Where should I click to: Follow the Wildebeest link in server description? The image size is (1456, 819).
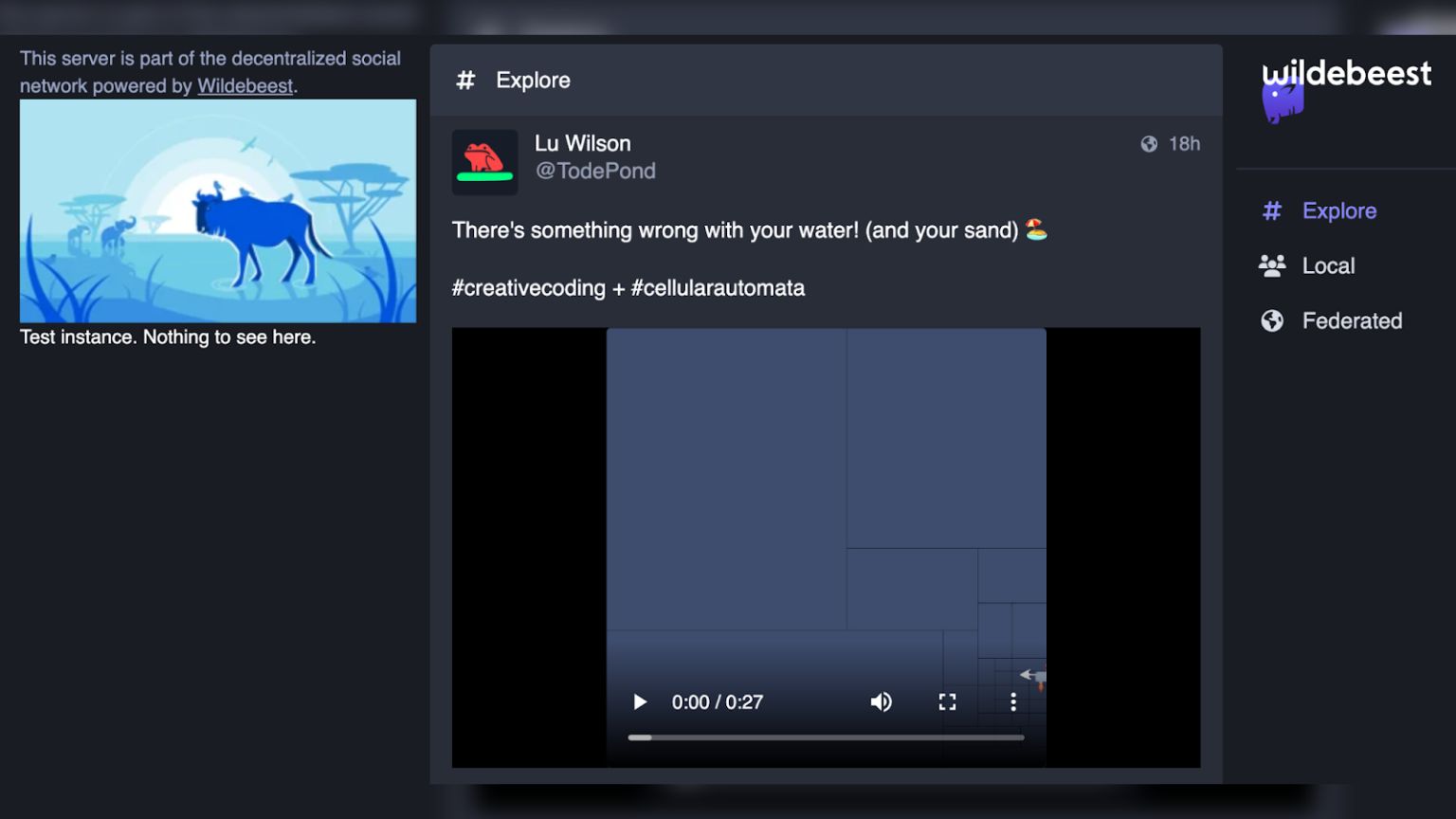[x=245, y=86]
